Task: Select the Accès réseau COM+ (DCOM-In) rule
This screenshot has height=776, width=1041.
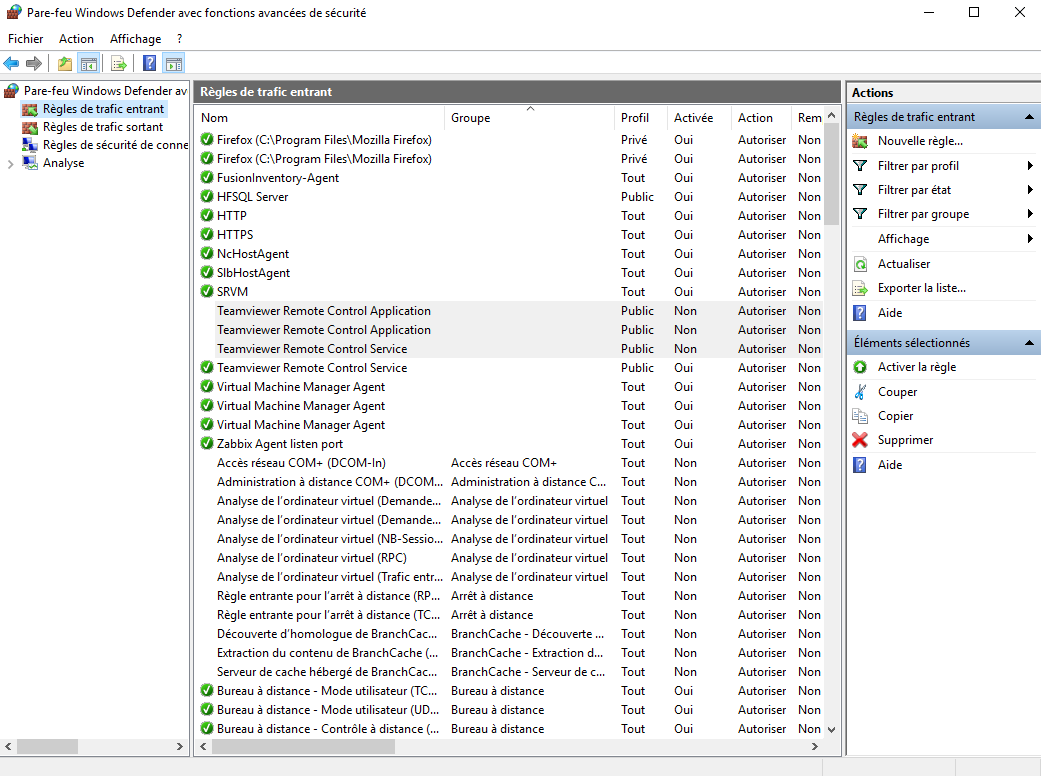Action: (x=301, y=463)
